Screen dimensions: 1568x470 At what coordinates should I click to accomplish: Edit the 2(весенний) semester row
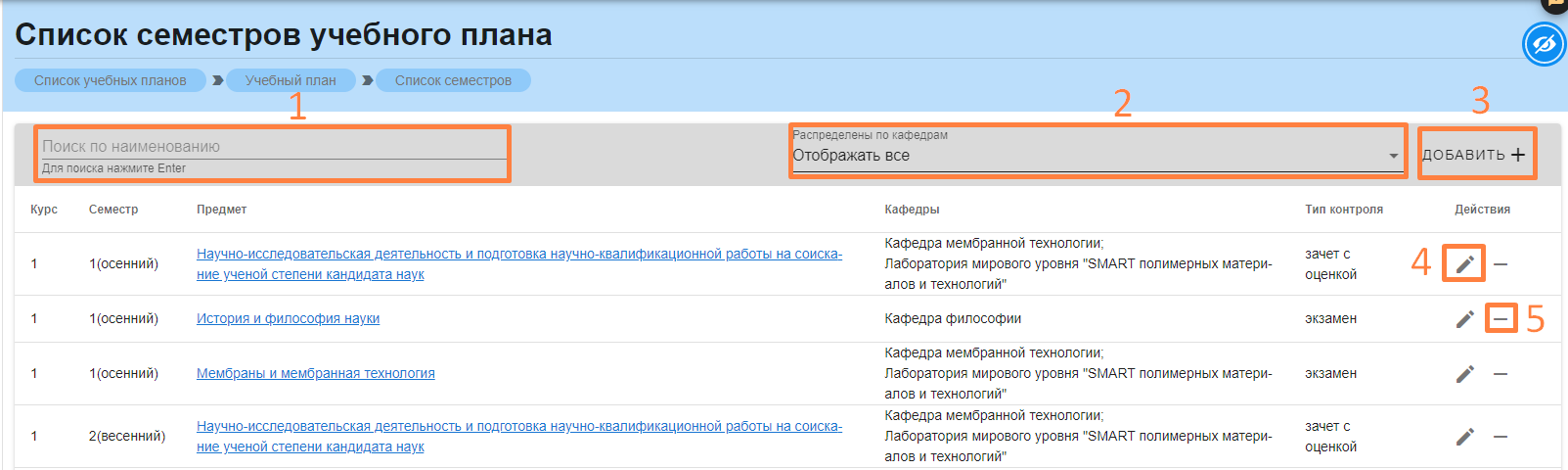1464,437
